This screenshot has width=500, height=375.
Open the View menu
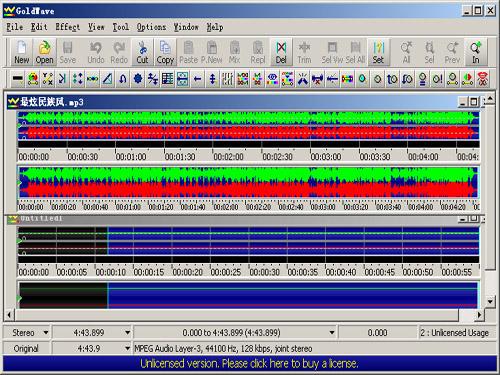[96, 27]
